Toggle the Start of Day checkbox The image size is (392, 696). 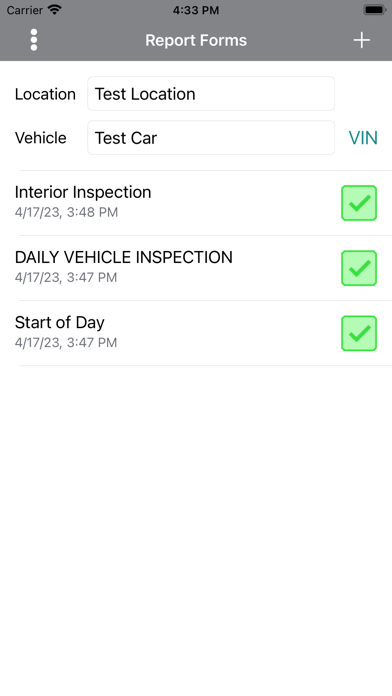(x=359, y=333)
